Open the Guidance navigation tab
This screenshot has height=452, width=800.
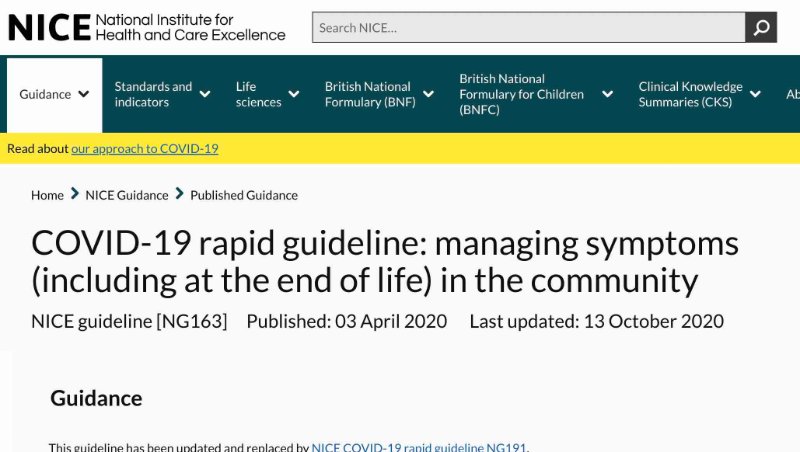54,95
